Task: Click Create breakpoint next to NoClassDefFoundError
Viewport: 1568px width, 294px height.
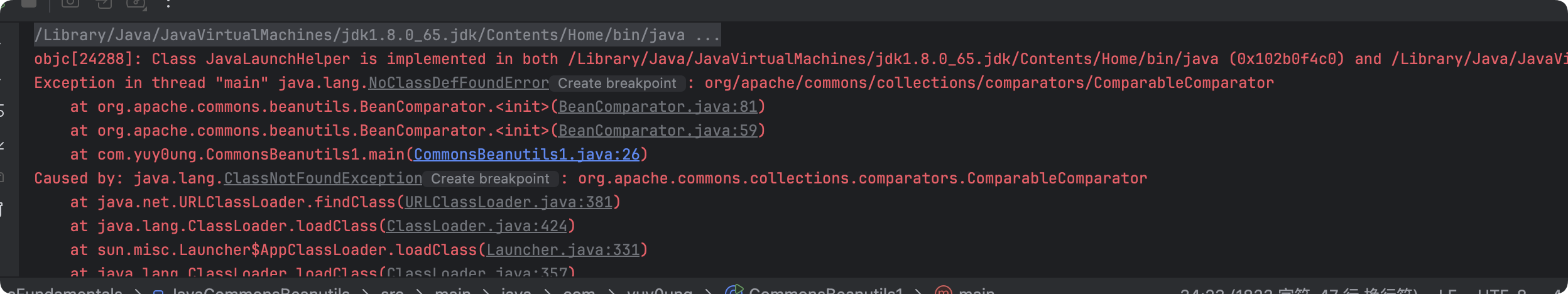Action: (617, 84)
